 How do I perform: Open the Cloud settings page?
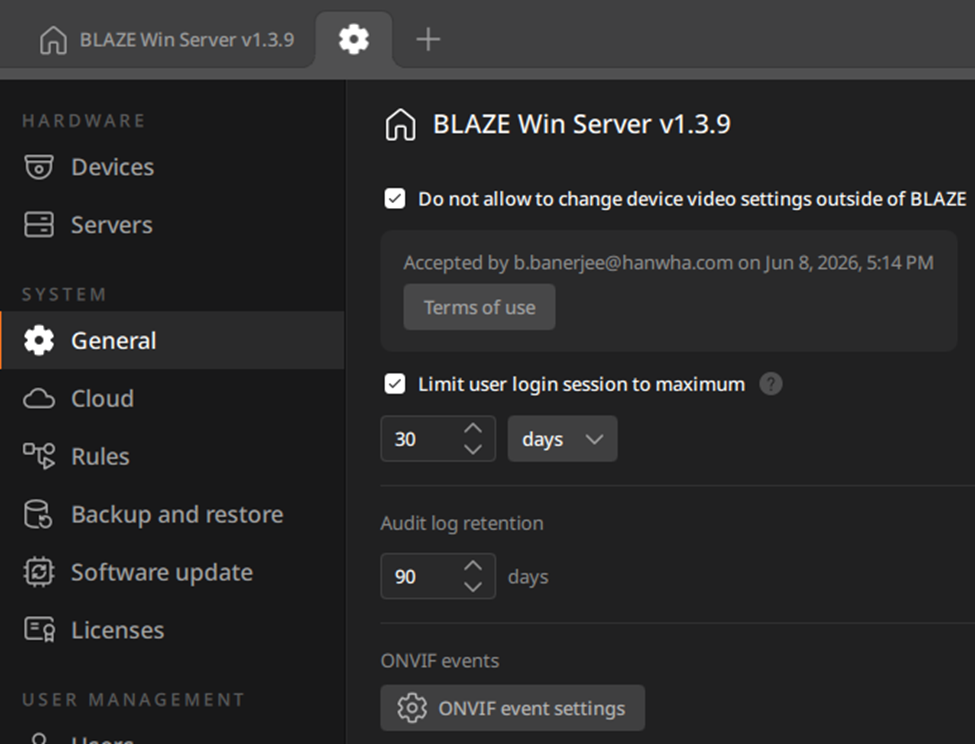point(172,398)
